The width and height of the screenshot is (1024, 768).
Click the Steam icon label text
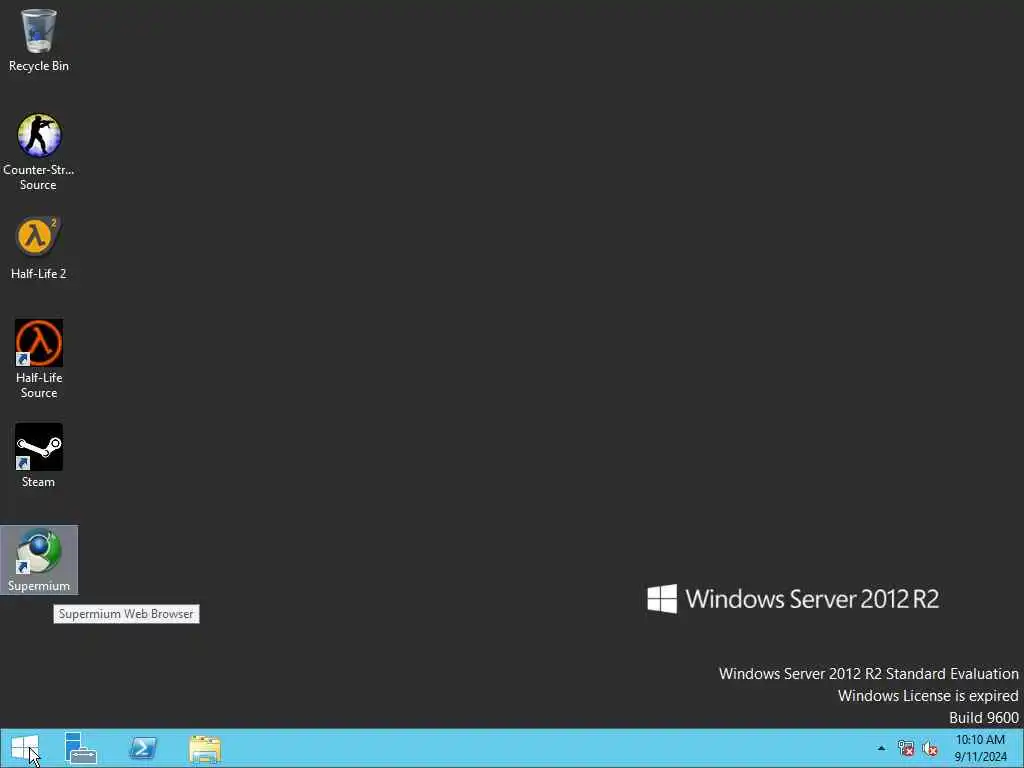click(x=39, y=482)
